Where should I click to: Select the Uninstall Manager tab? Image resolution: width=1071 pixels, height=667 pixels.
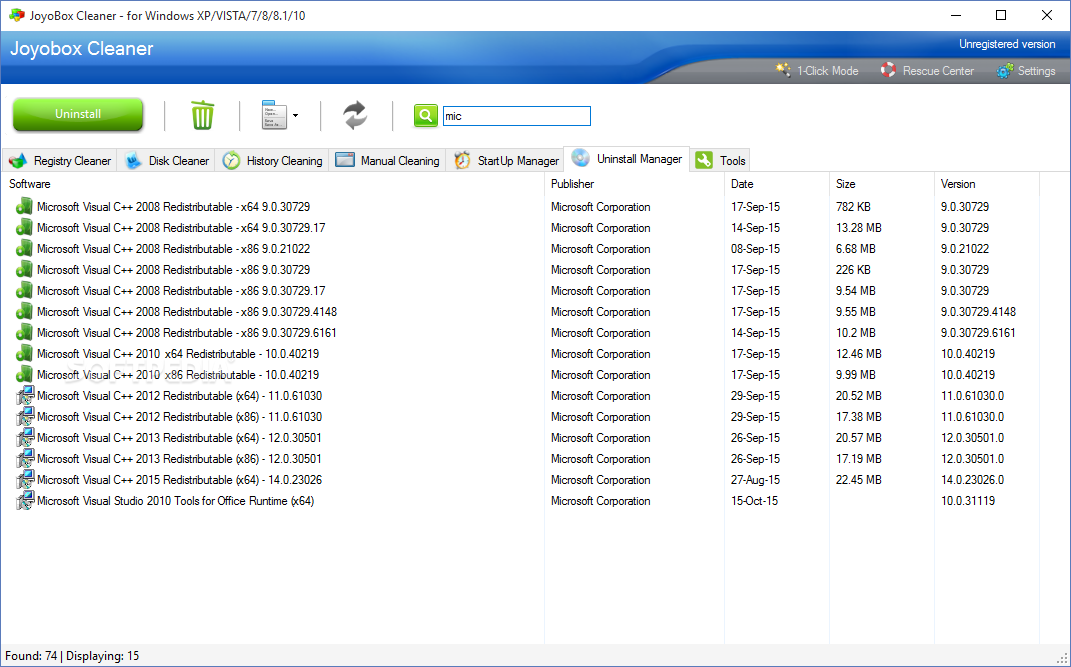(626, 158)
